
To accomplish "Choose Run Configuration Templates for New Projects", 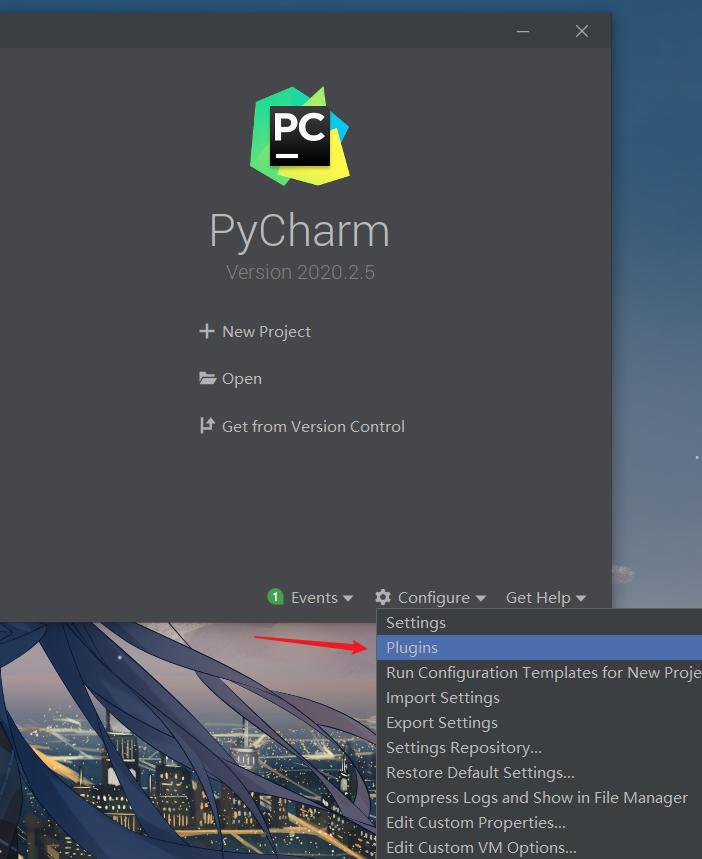I will [539, 673].
